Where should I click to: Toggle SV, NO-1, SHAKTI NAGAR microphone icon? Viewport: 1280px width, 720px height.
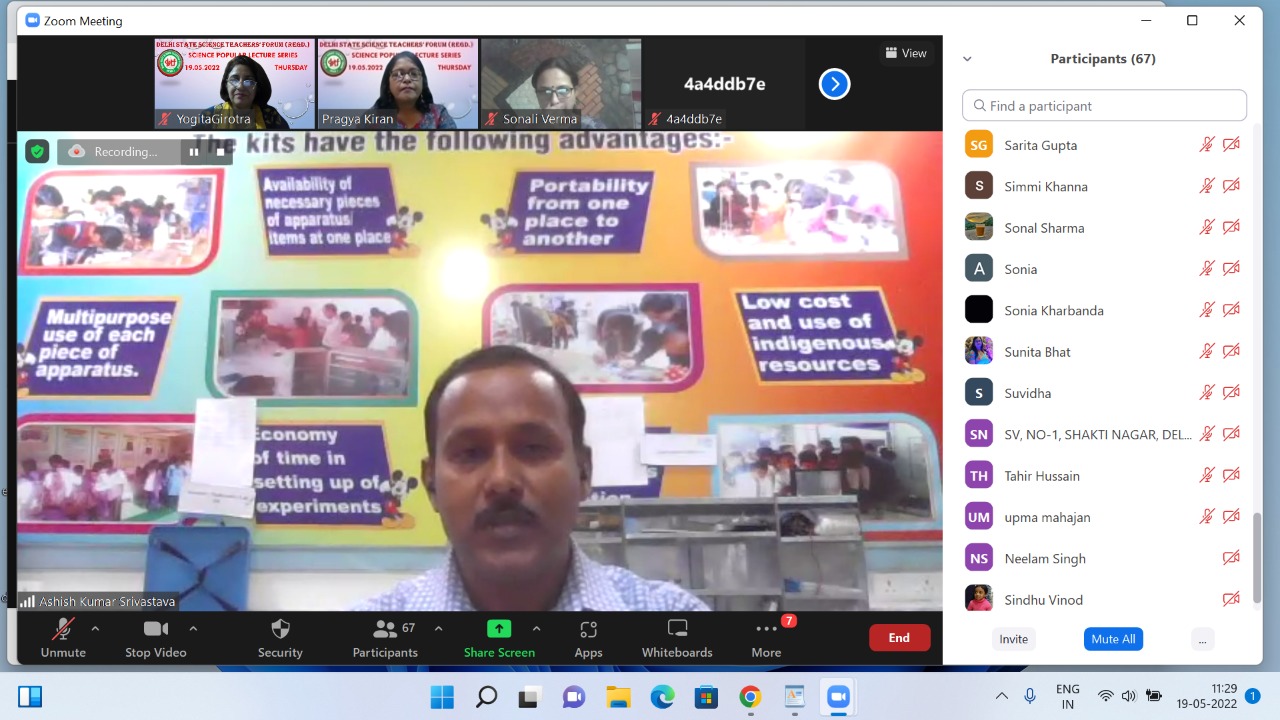[1207, 434]
